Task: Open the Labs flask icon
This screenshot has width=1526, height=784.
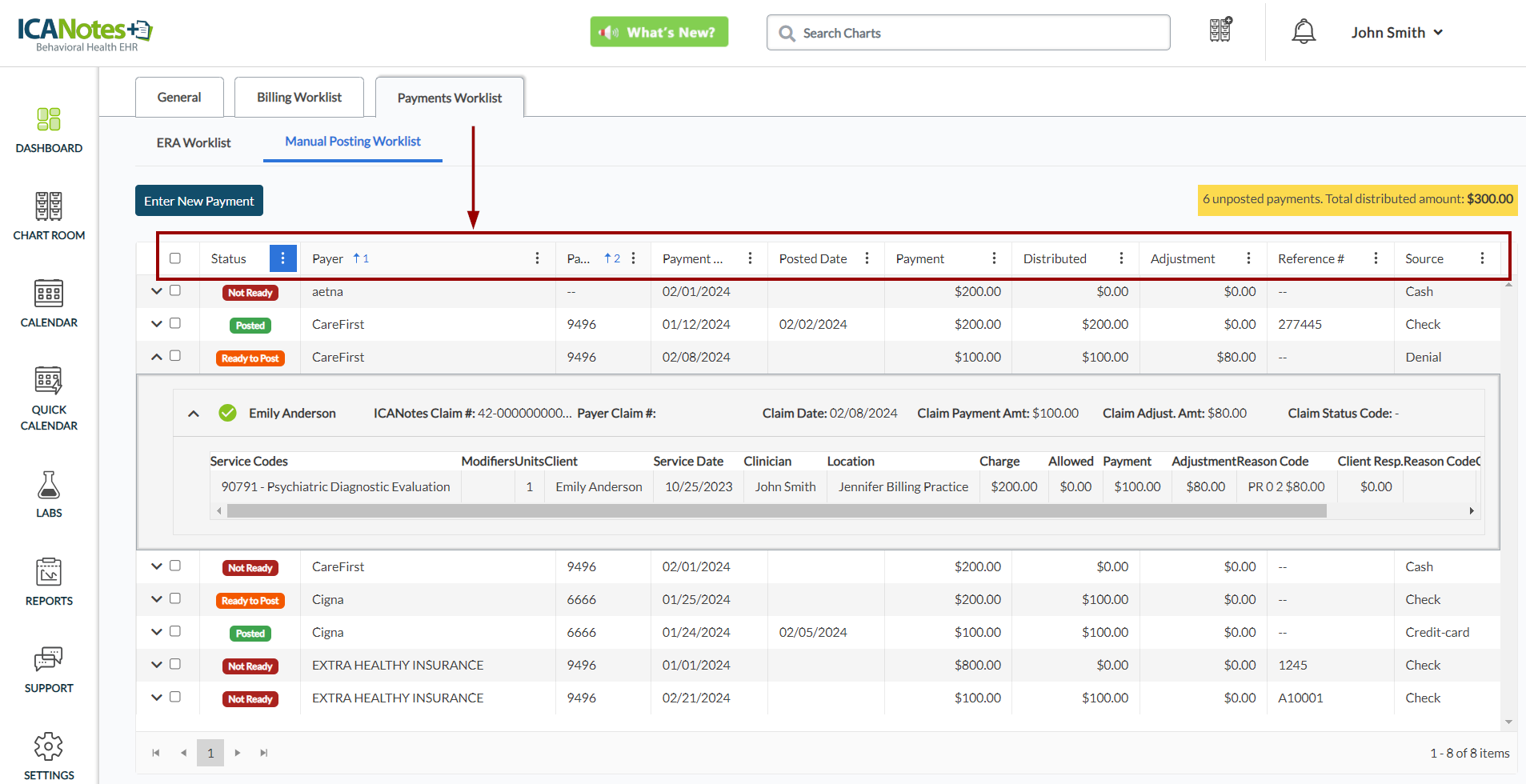Action: tap(49, 485)
